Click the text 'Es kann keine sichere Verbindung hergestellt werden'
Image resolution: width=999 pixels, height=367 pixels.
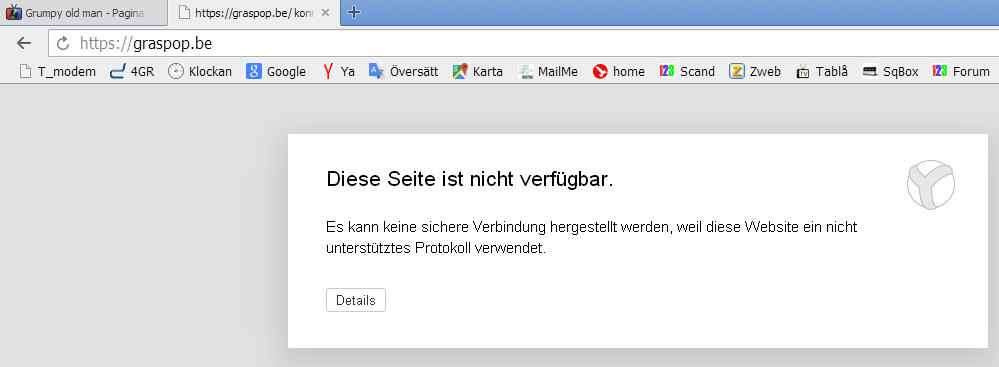coord(498,227)
